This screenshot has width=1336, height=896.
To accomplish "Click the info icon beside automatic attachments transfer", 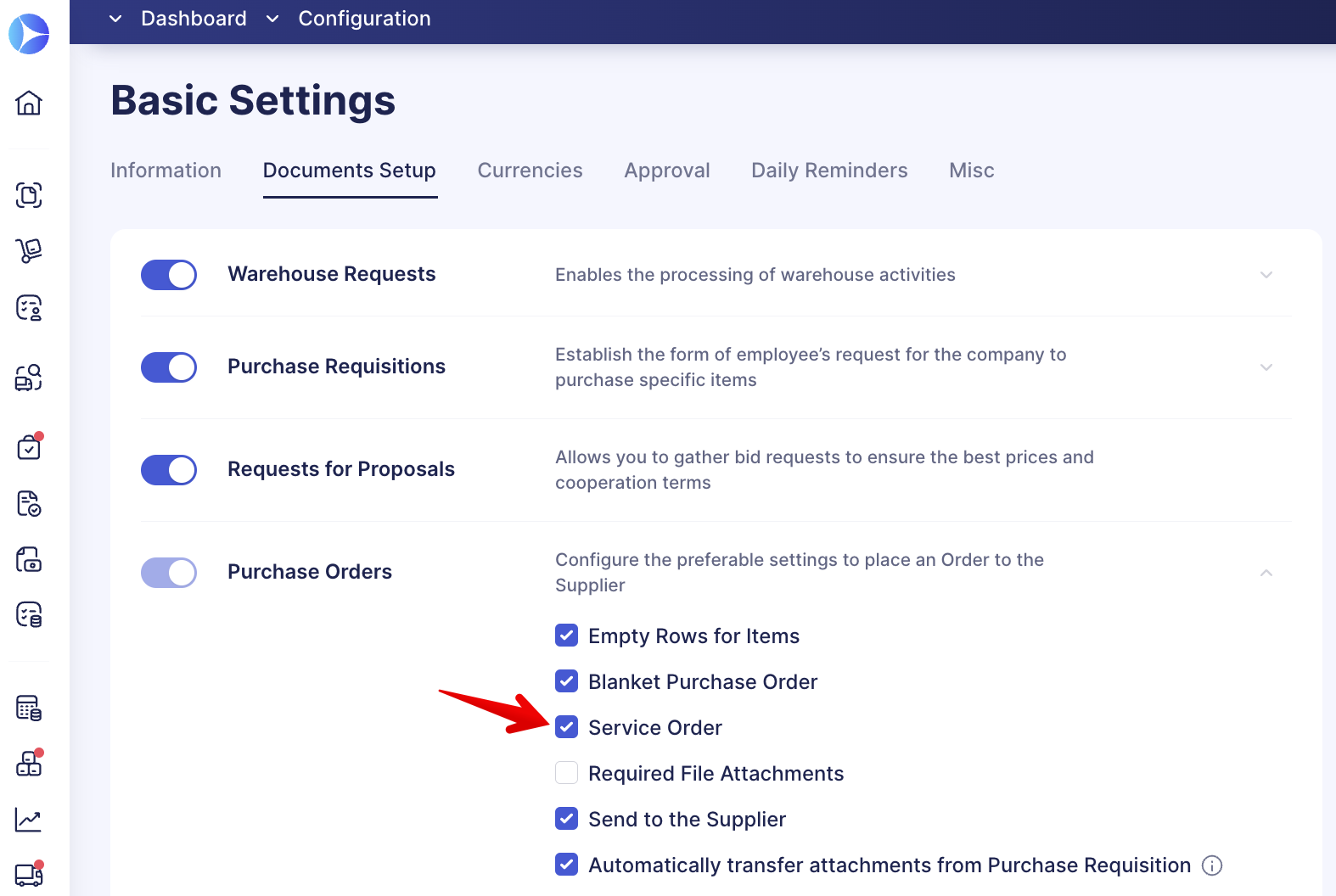I will (x=1212, y=865).
